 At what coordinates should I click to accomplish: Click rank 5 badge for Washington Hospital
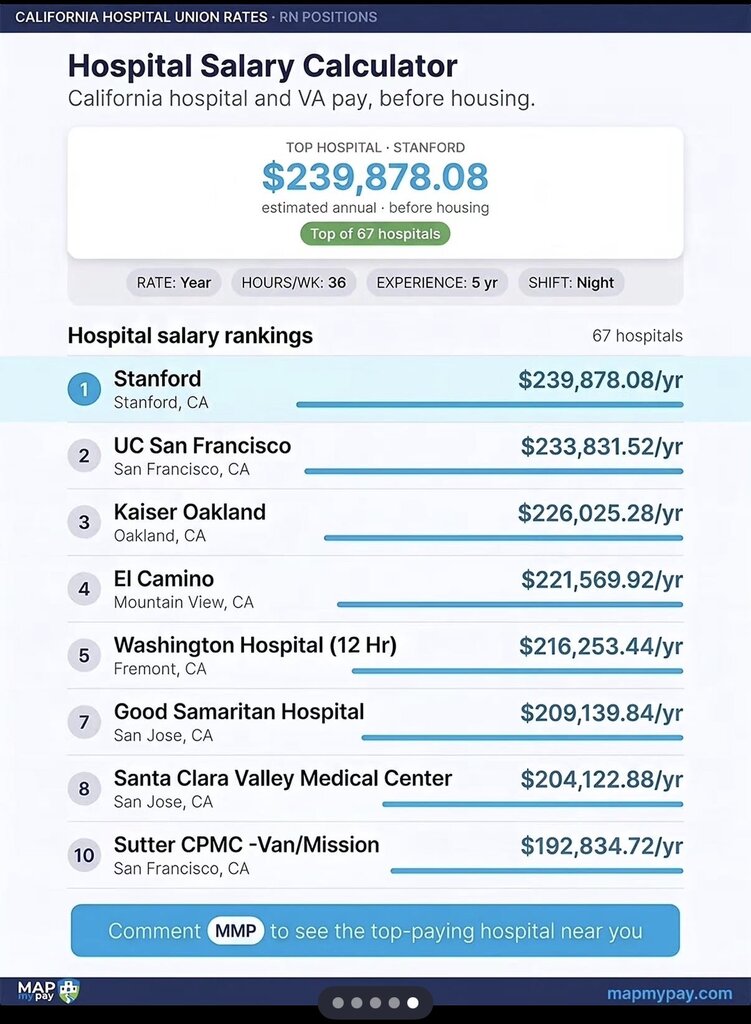[x=84, y=655]
